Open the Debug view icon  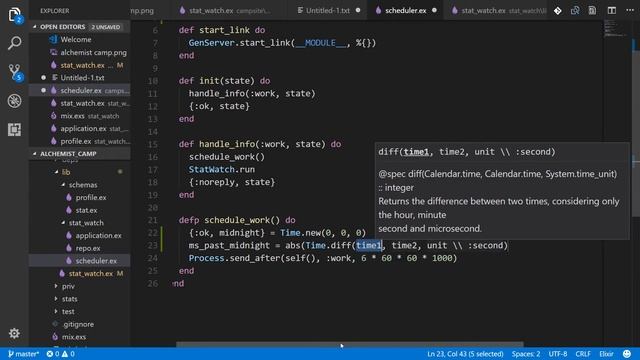[x=14, y=101]
